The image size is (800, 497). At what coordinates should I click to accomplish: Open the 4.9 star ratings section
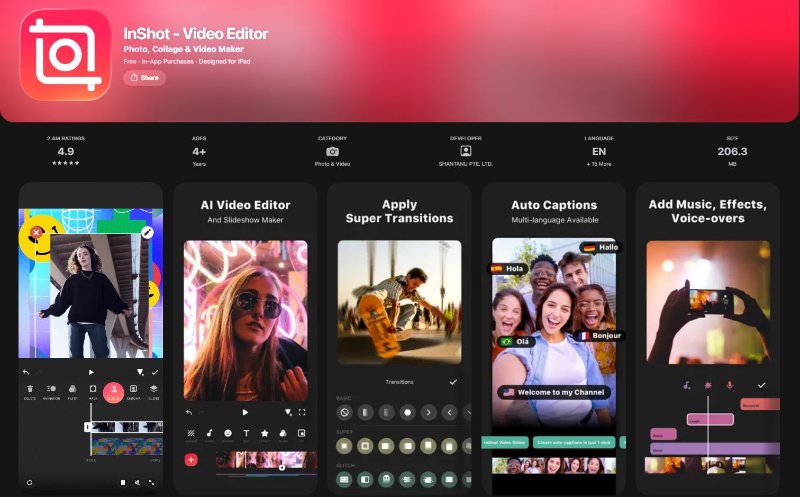pyautogui.click(x=66, y=152)
